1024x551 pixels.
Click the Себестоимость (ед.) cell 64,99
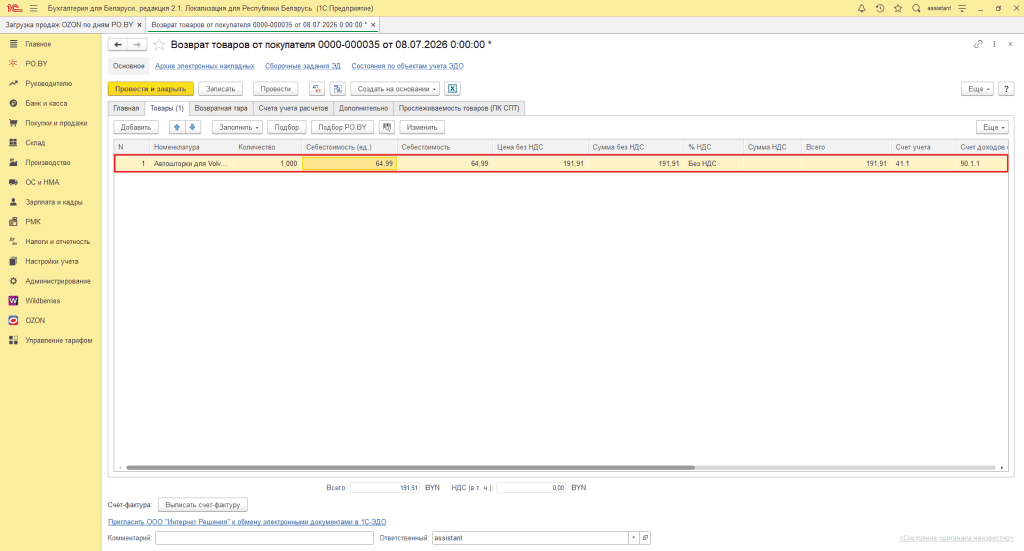[x=349, y=163]
